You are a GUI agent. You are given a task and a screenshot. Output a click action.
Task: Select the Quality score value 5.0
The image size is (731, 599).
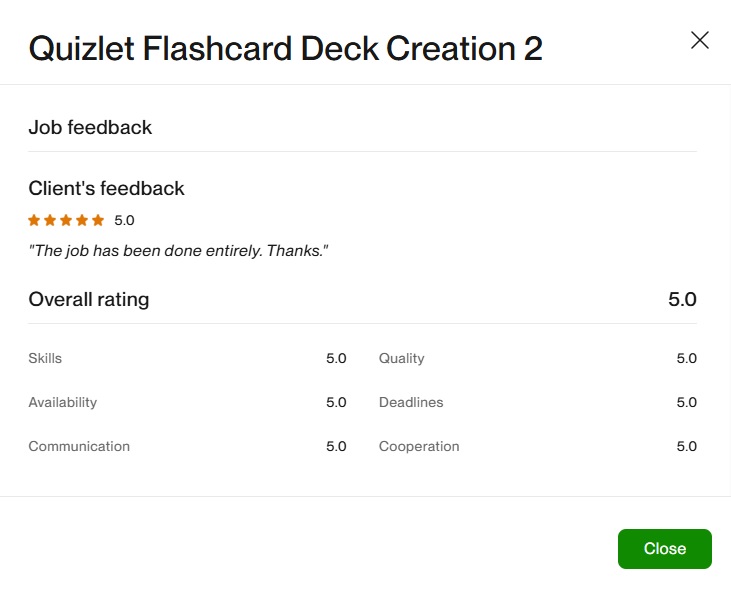coord(686,358)
